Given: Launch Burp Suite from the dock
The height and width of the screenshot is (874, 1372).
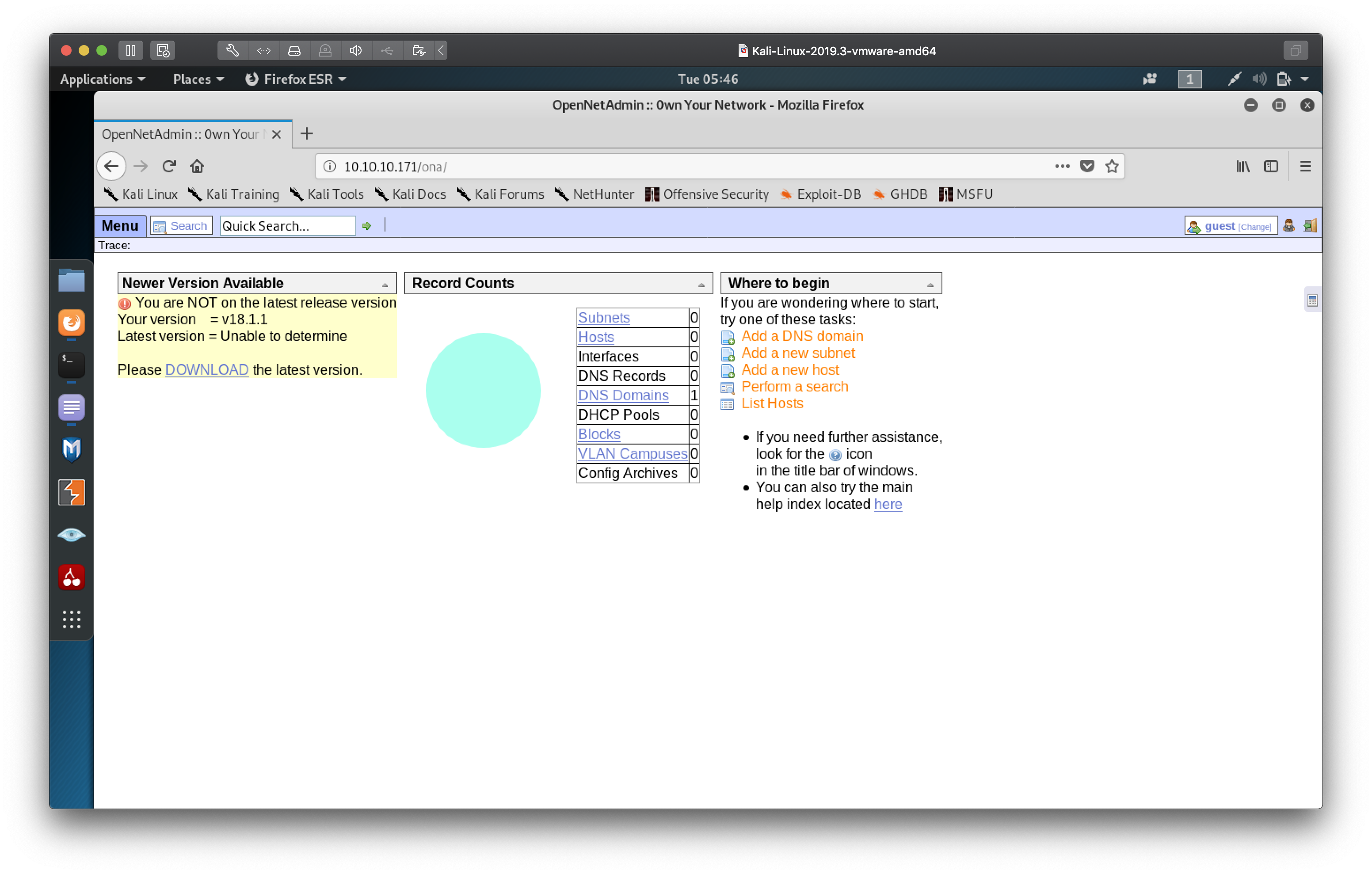Looking at the screenshot, I should (71, 492).
